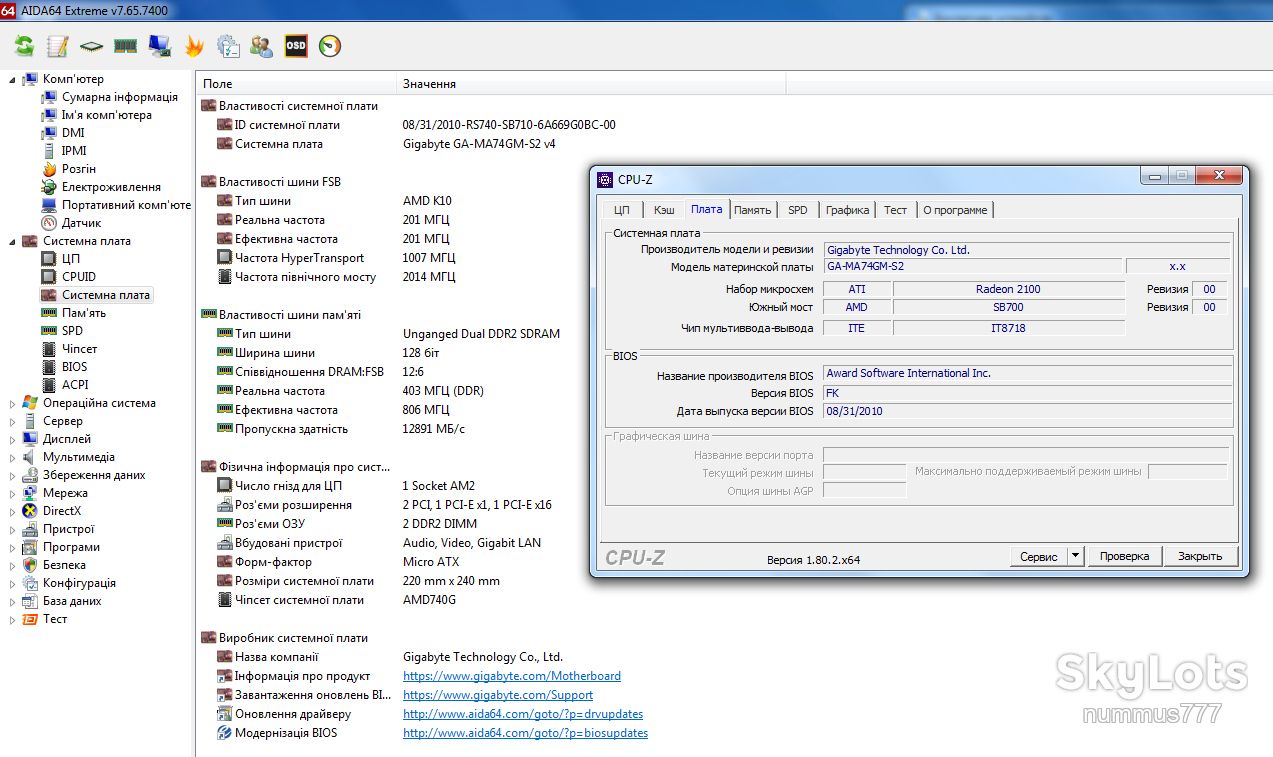
Task: Switch to the Графика tab in CPU-Z
Action: [x=848, y=210]
